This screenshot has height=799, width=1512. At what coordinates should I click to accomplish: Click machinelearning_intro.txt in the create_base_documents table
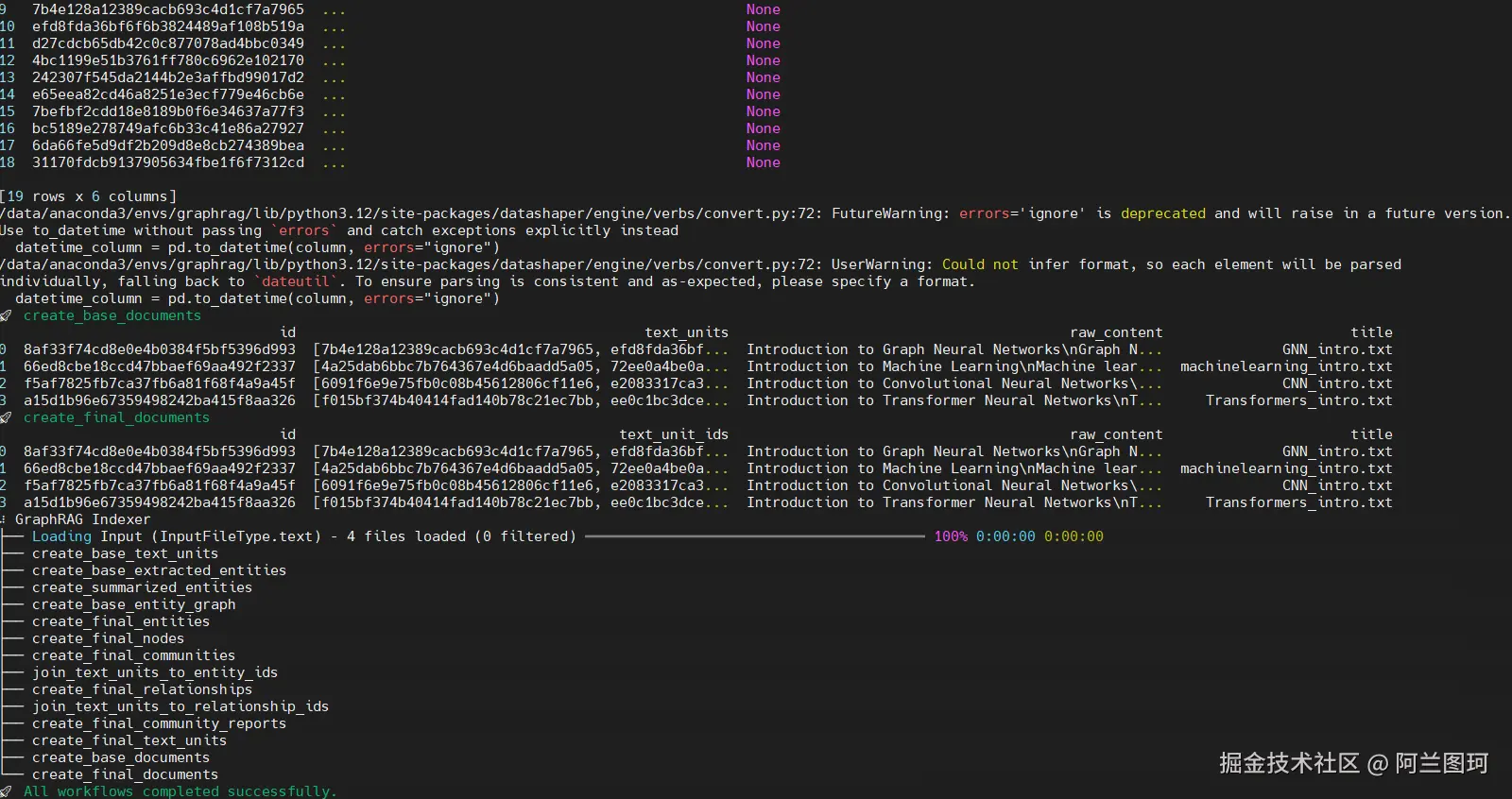click(x=1286, y=366)
